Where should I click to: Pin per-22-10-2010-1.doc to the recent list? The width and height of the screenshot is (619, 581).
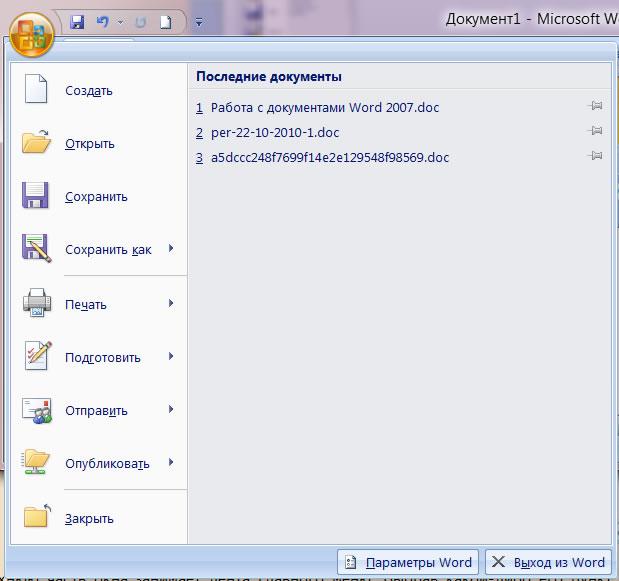(x=595, y=131)
